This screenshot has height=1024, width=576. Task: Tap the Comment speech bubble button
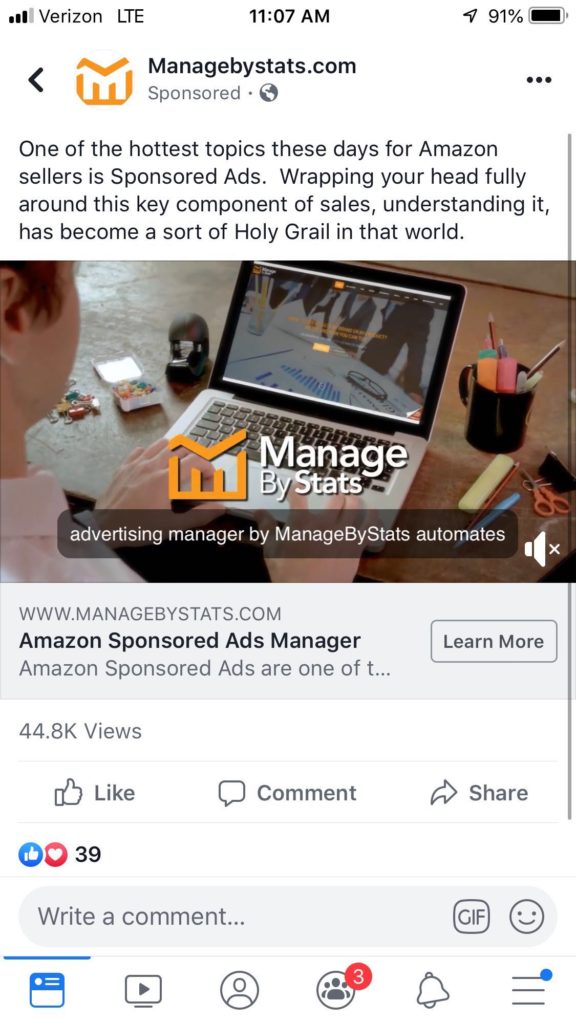pos(287,793)
